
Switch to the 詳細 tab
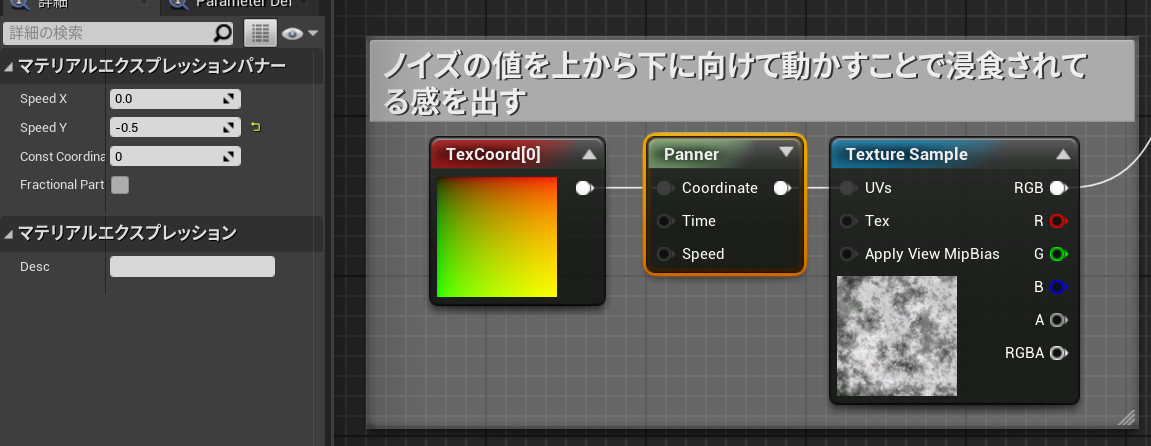click(78, 4)
